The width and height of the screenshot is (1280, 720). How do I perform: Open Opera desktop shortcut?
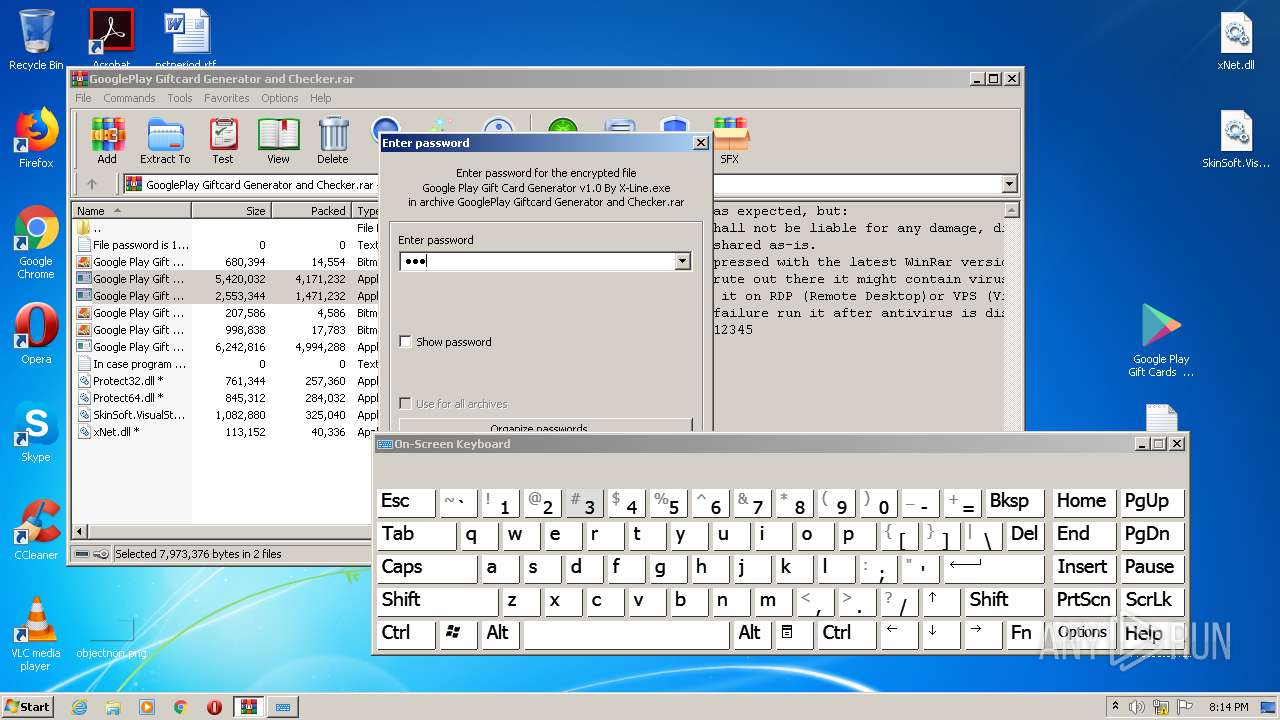[x=36, y=333]
